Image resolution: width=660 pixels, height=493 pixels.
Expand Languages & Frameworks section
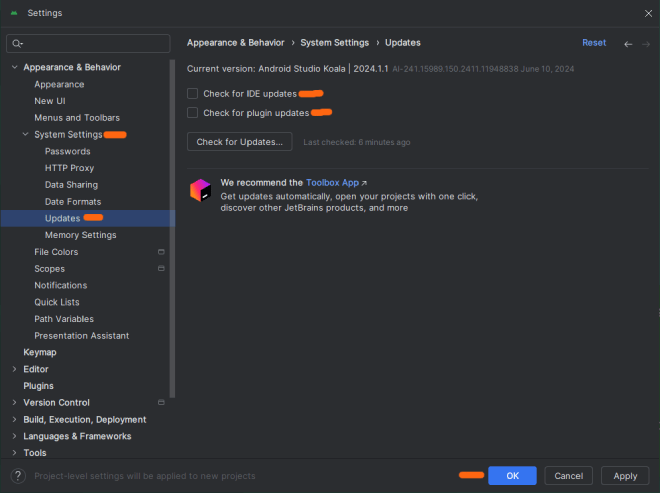pos(14,436)
